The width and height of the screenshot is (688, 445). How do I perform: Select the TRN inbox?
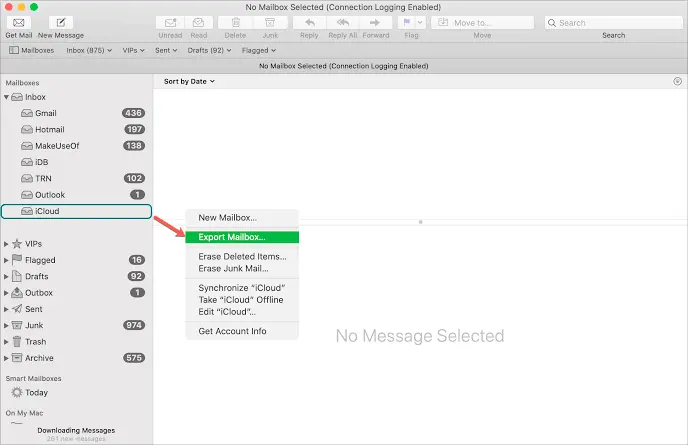pos(76,179)
